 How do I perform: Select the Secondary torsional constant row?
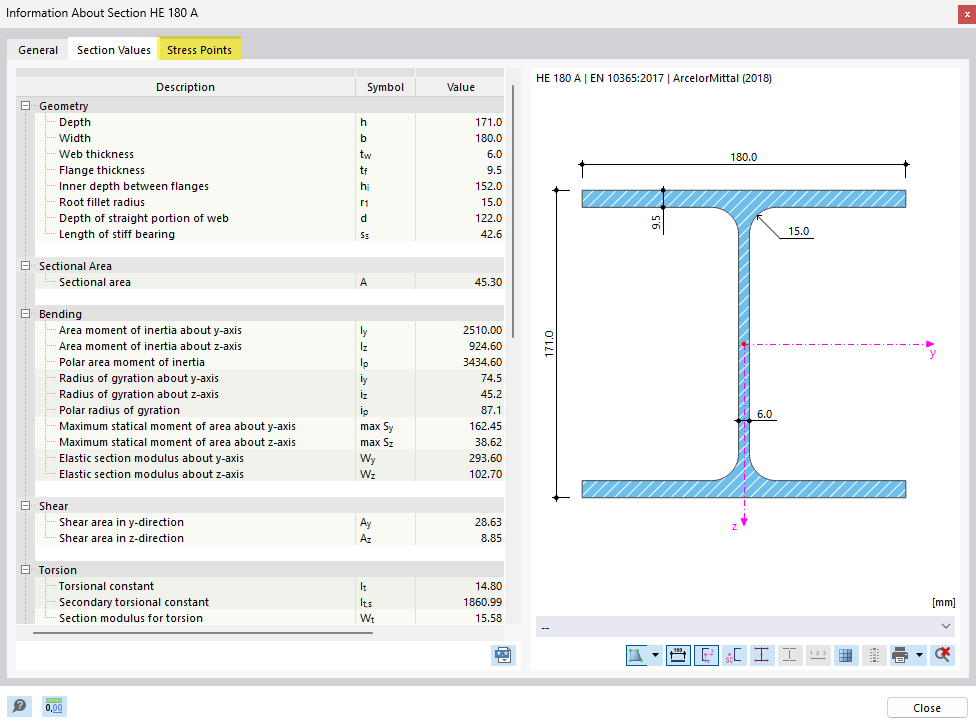[x=269, y=602]
